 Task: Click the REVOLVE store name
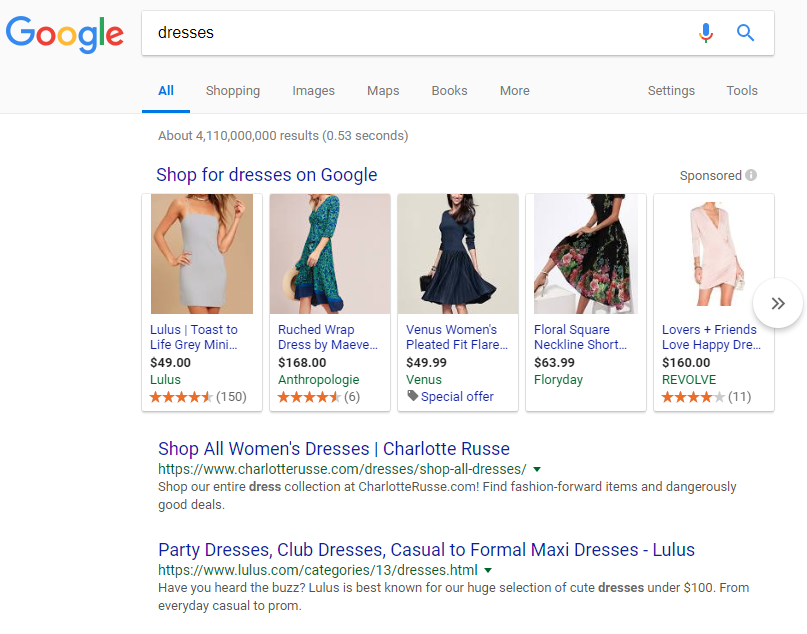click(x=689, y=380)
